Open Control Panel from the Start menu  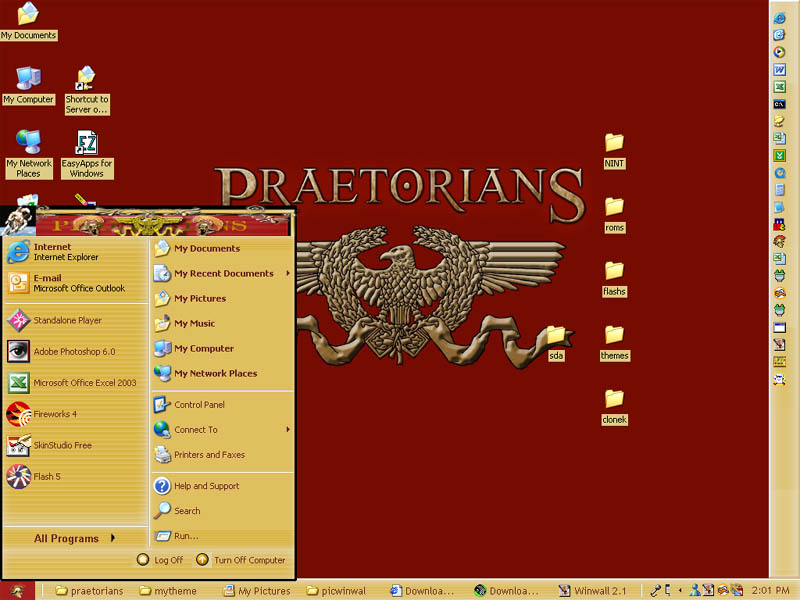222,405
